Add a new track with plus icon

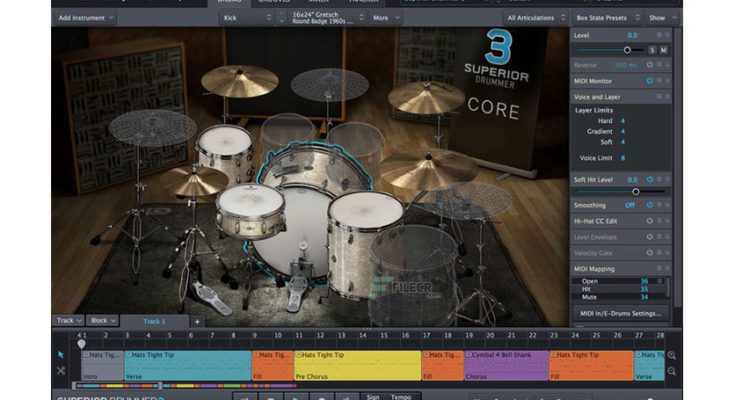(x=197, y=321)
